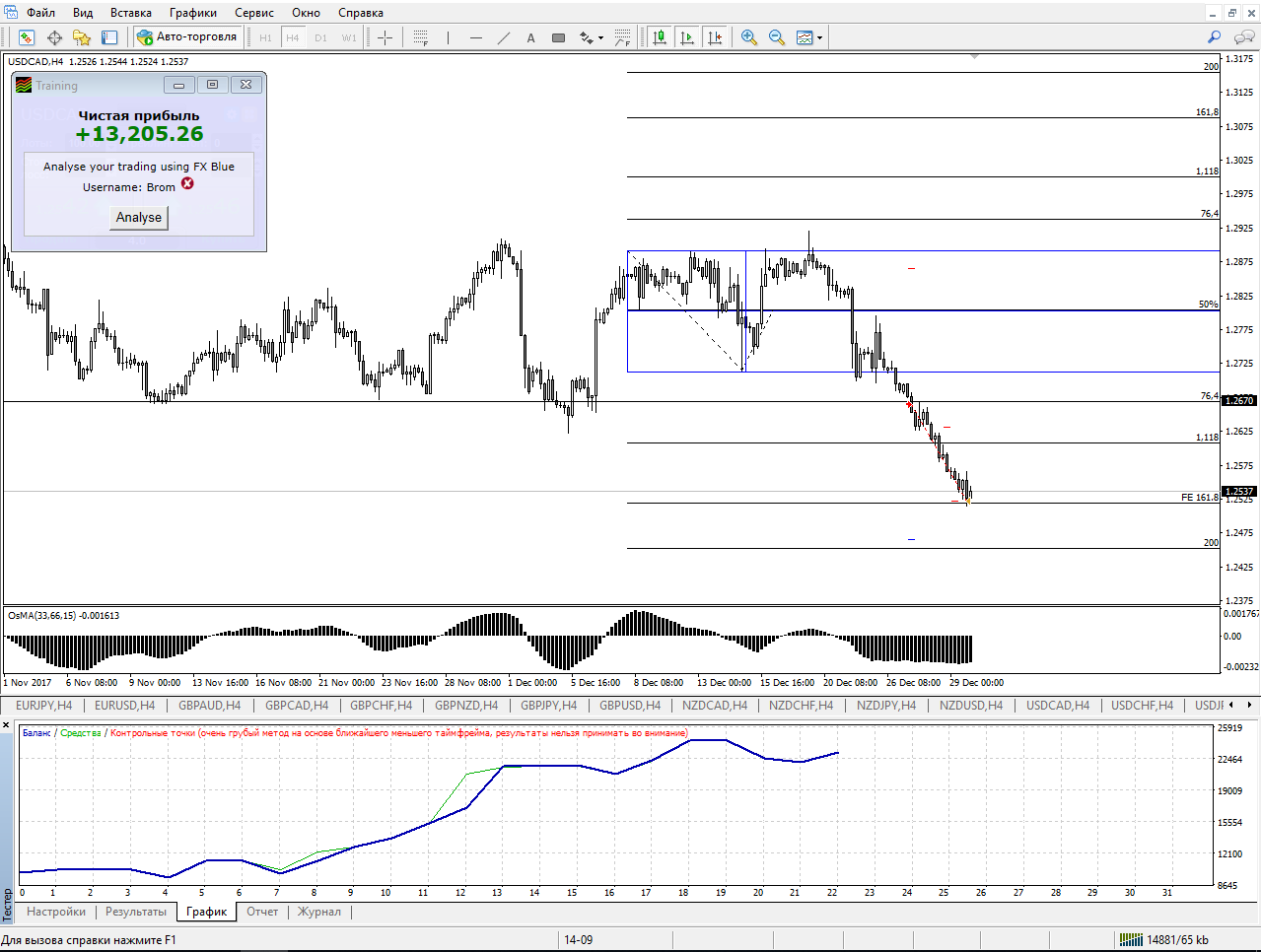
Task: Toggle the Авто-торговля button
Action: 187,37
